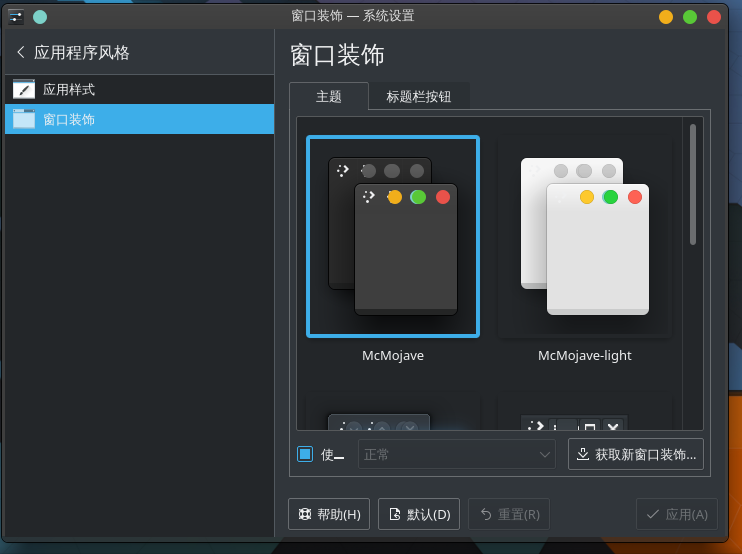Click the 窗口装饰 window icon in sidebar

tap(24, 119)
